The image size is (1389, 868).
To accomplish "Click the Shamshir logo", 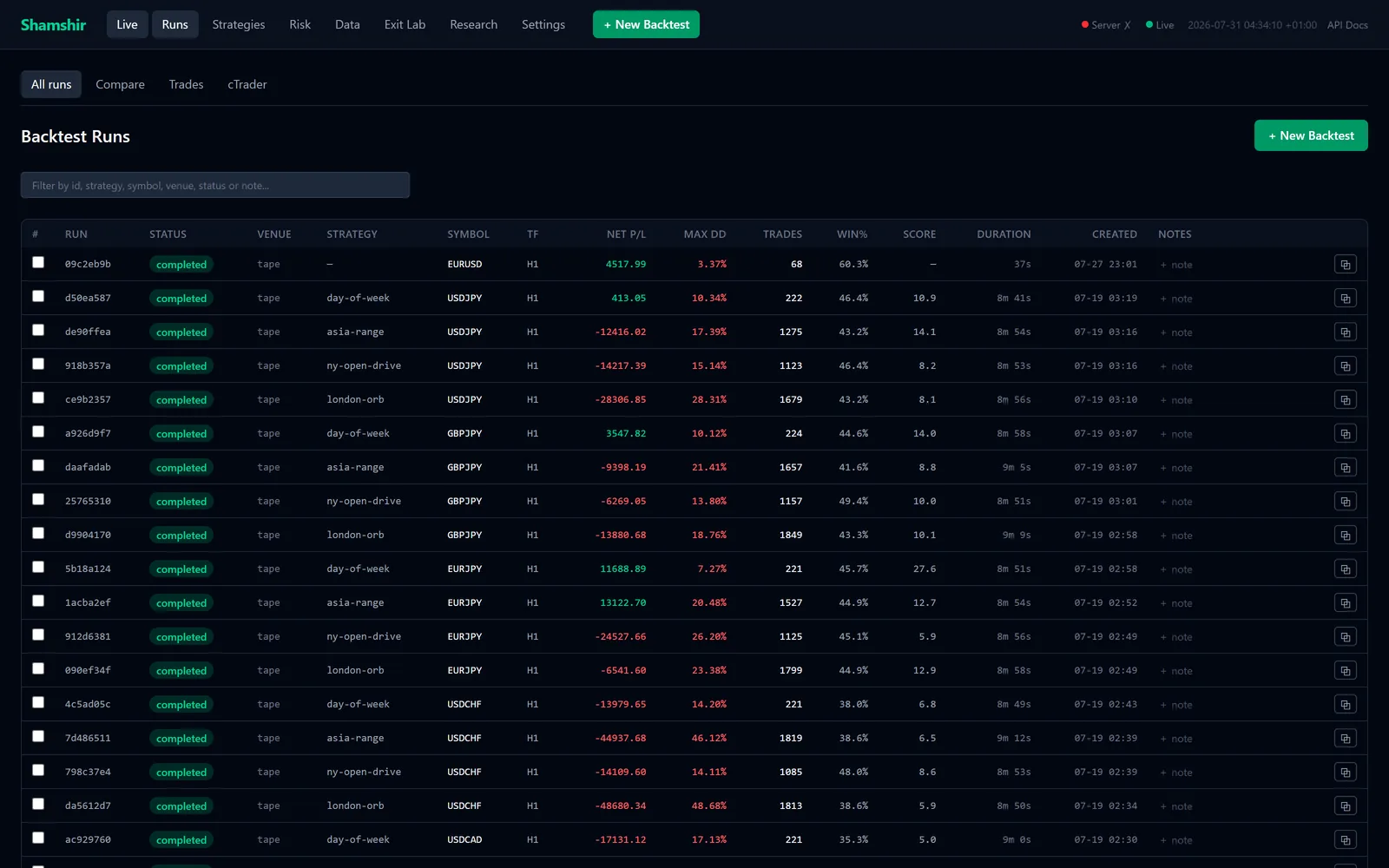I will point(53,24).
